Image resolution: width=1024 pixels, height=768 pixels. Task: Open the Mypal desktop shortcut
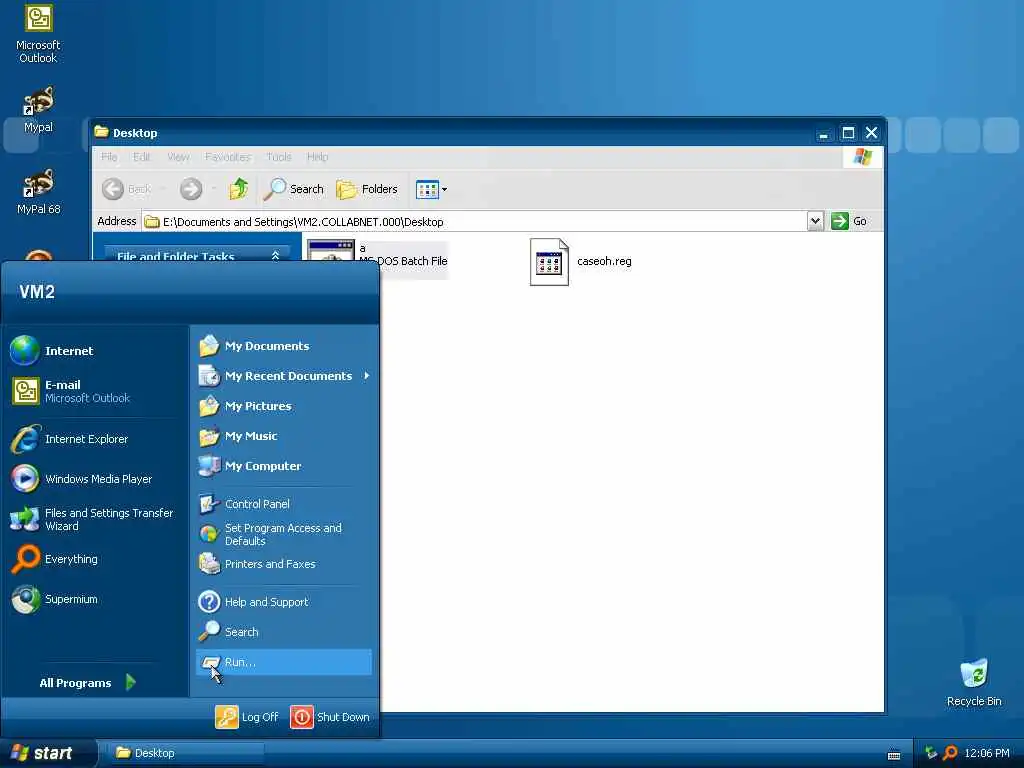38,110
